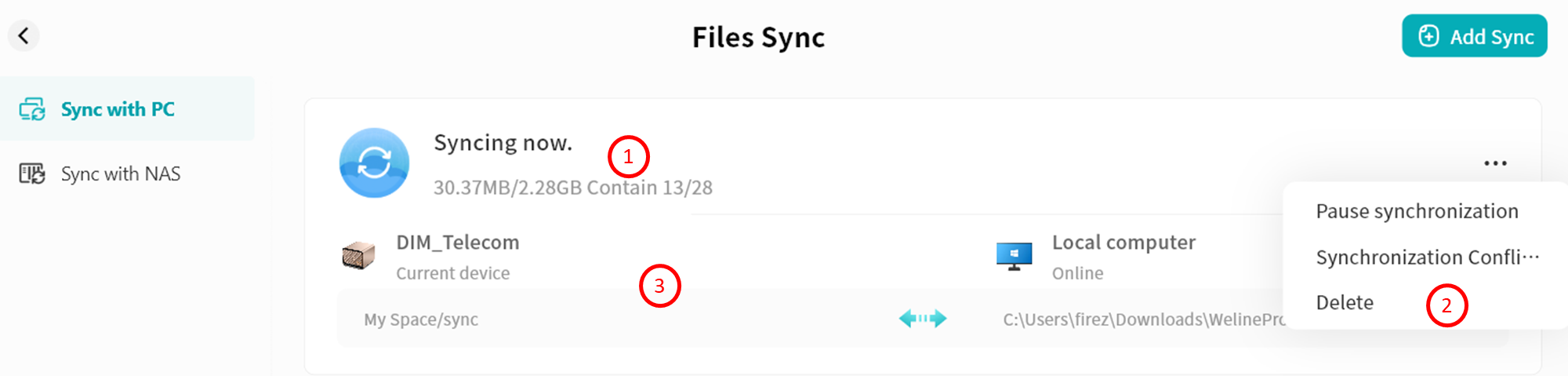
Task: Click the blue circular sync status icon
Action: pyautogui.click(x=374, y=163)
